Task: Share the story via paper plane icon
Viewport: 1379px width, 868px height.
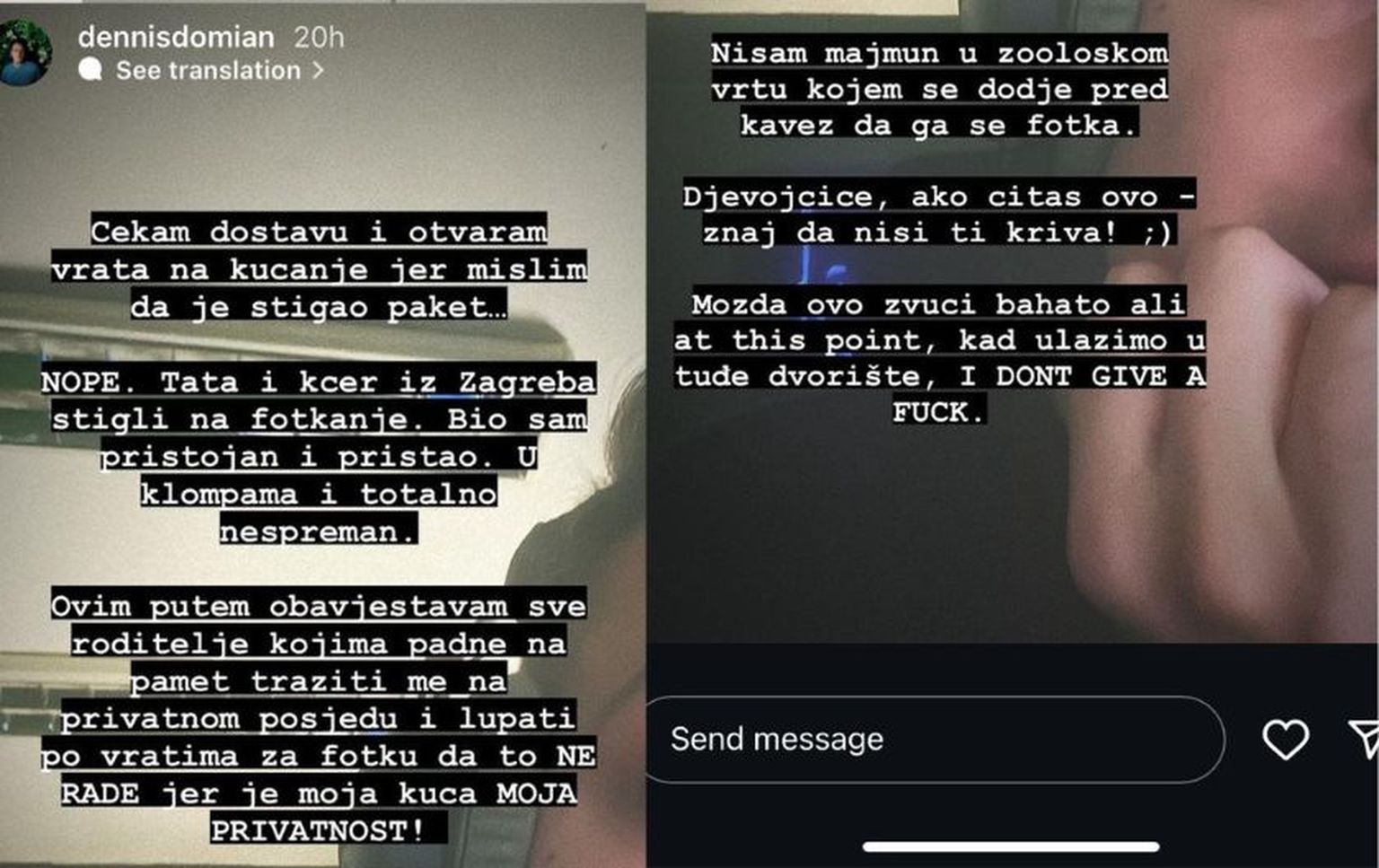Action: 1365,738
